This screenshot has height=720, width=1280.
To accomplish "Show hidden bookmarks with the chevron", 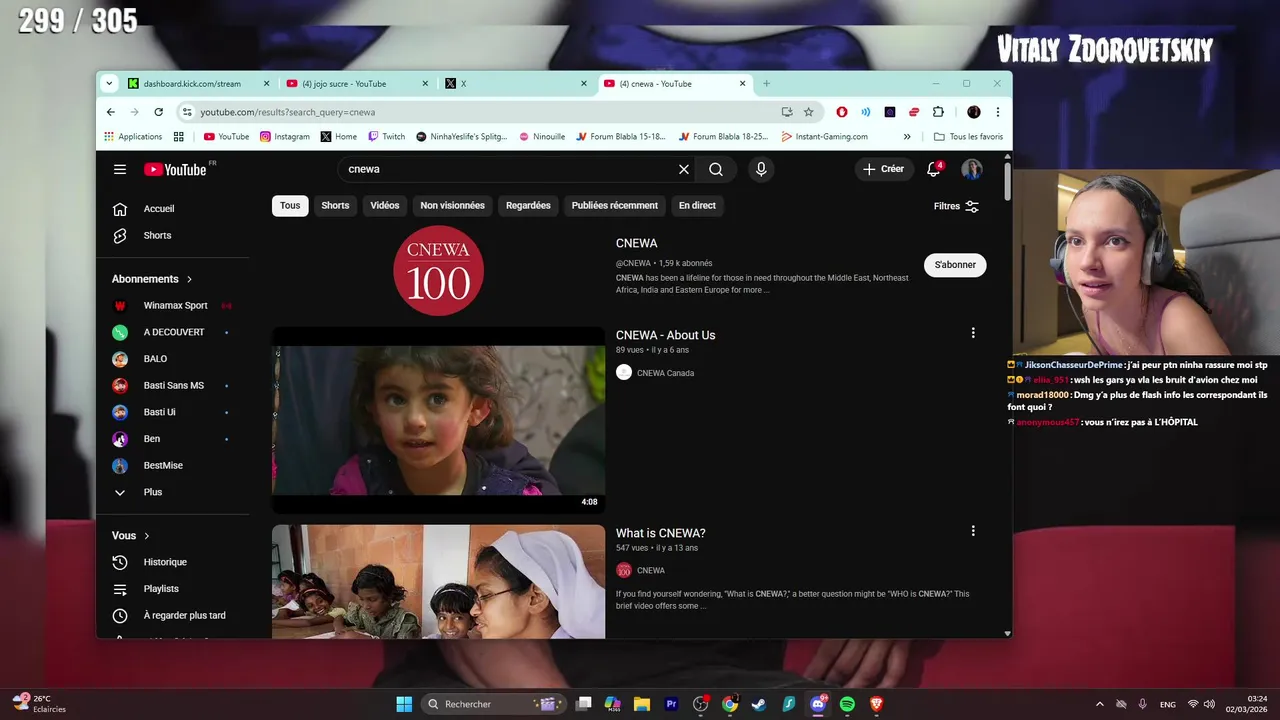I will click(x=907, y=137).
